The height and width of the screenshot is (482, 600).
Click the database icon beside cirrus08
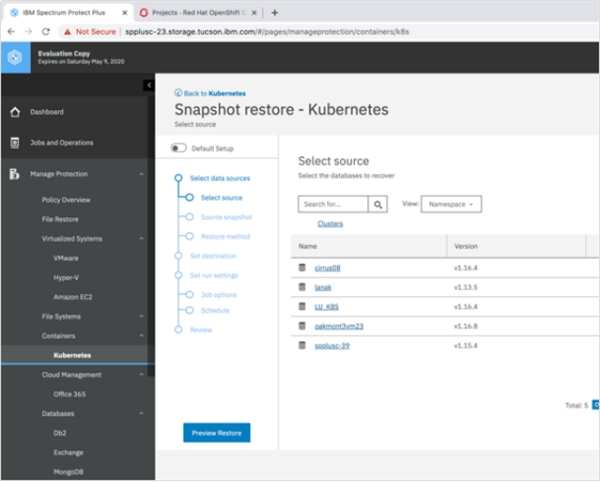pos(302,268)
